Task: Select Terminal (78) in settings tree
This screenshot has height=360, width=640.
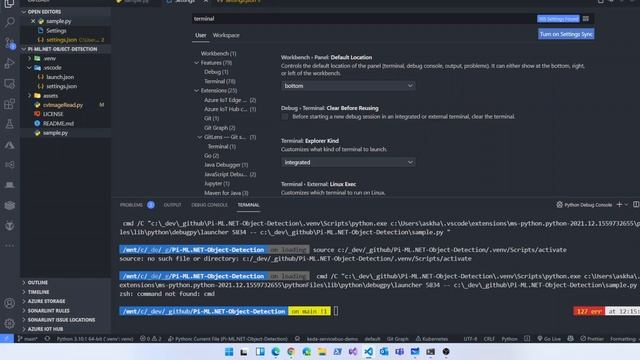Action: click(x=220, y=81)
